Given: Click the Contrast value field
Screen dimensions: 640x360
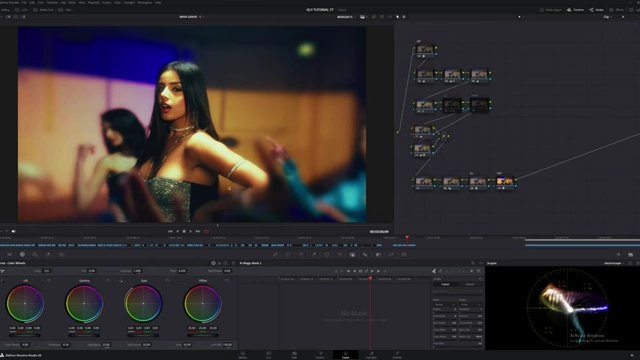Looking at the screenshot, I should click(x=137, y=271).
